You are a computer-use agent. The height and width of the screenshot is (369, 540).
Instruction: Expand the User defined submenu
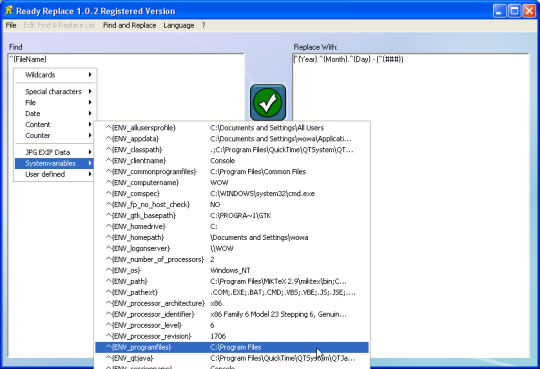[x=55, y=174]
